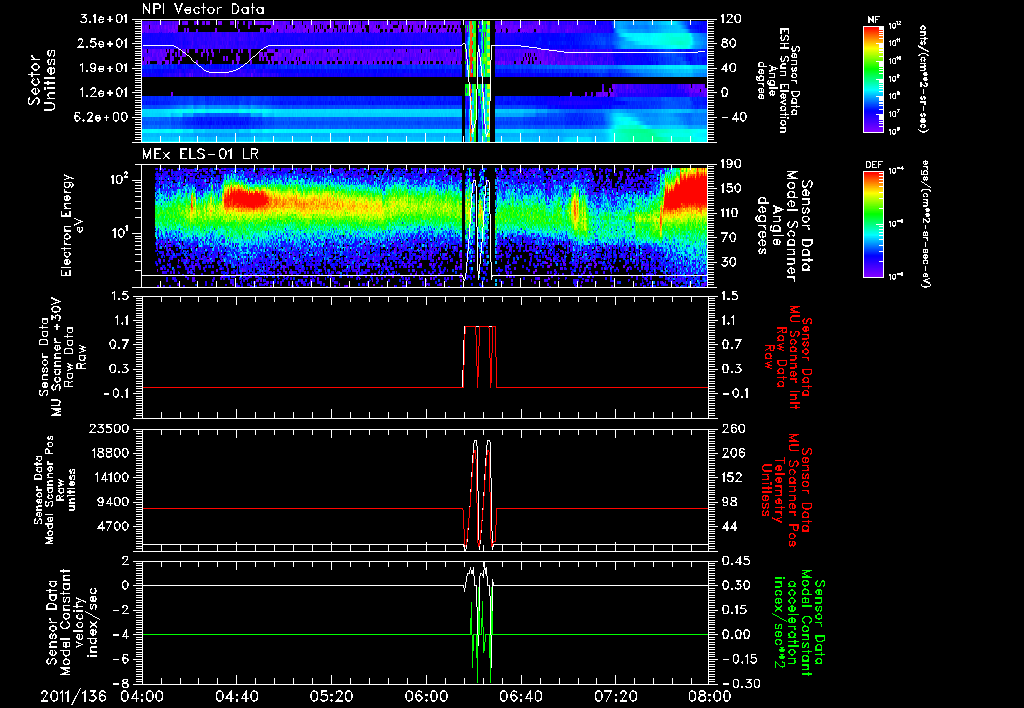Click the 04:40 time tick label
The image size is (1024, 708).
(x=236, y=696)
